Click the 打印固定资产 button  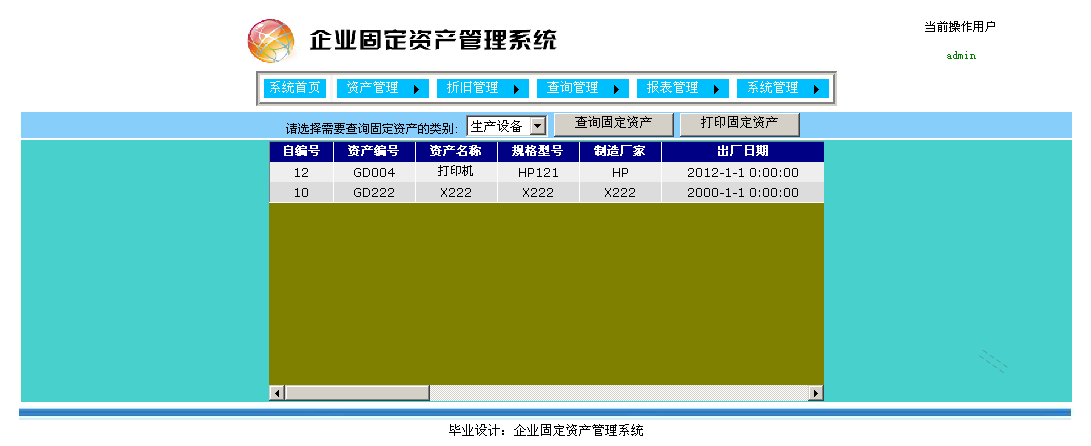tap(740, 124)
